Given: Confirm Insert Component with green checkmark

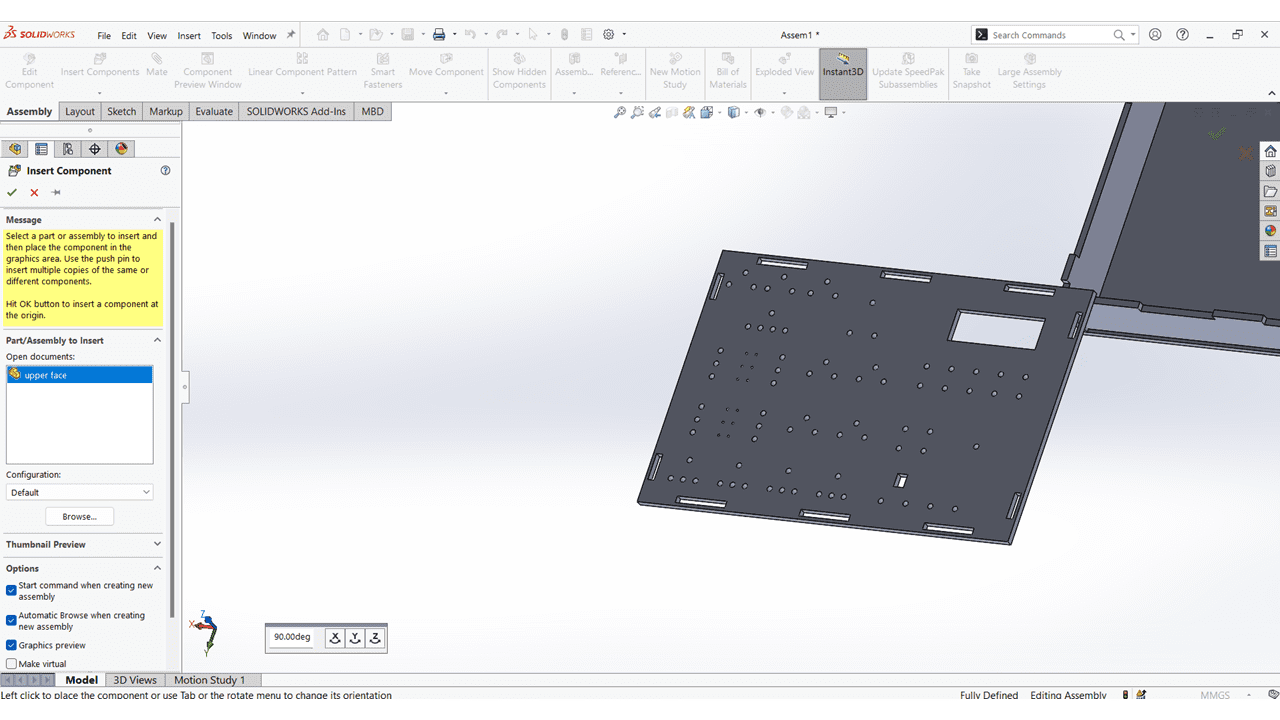Looking at the screenshot, I should coord(12,192).
